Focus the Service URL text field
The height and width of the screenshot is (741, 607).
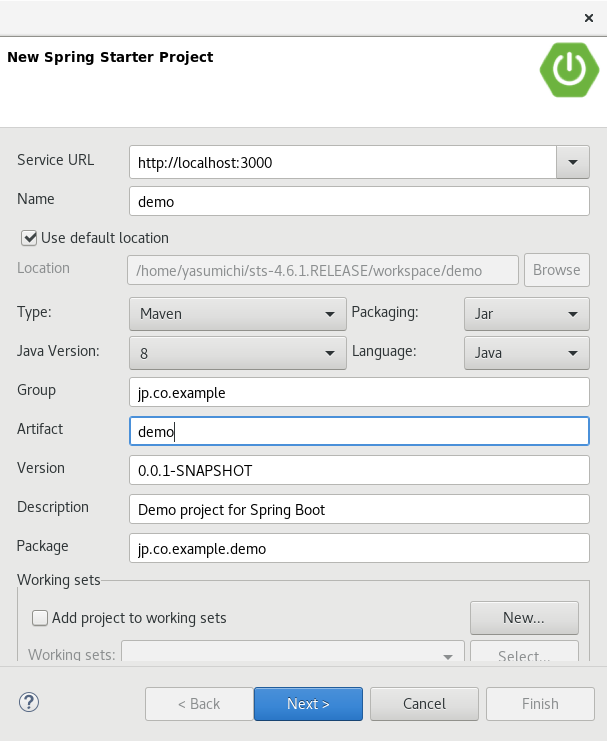tap(343, 162)
